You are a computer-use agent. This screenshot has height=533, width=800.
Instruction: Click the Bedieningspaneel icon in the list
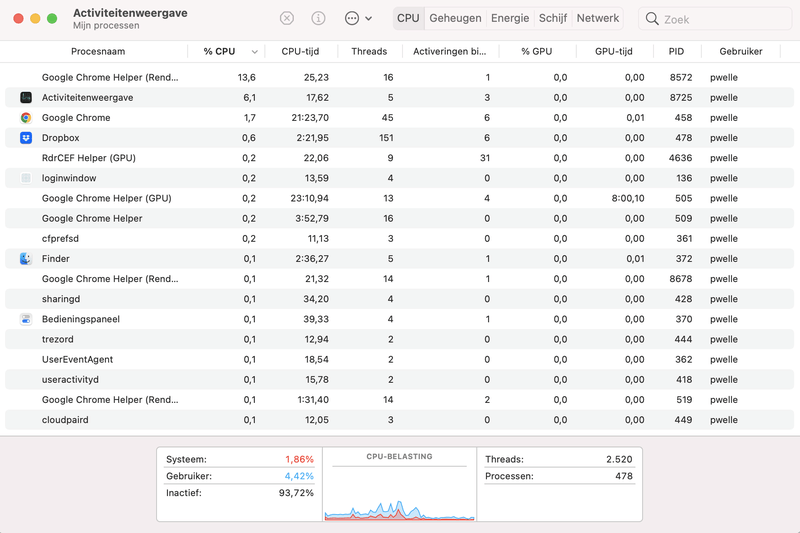(x=26, y=319)
